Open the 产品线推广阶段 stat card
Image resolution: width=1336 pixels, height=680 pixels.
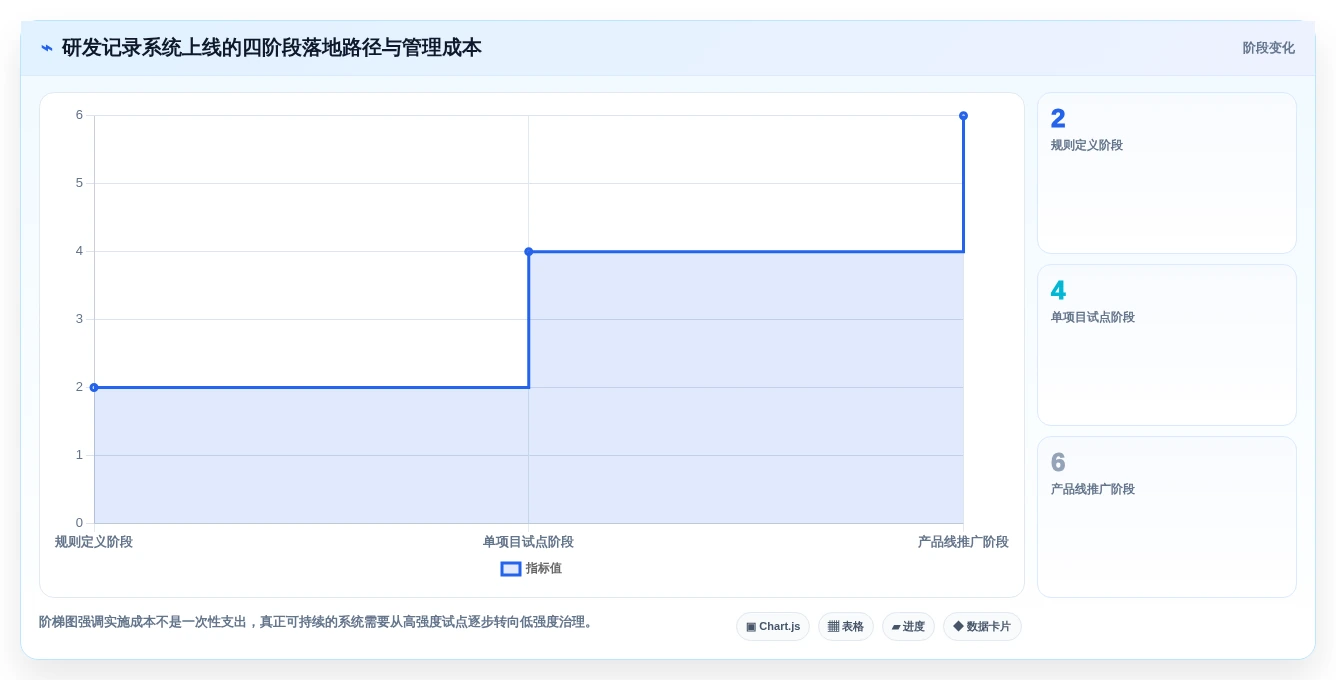point(1167,517)
